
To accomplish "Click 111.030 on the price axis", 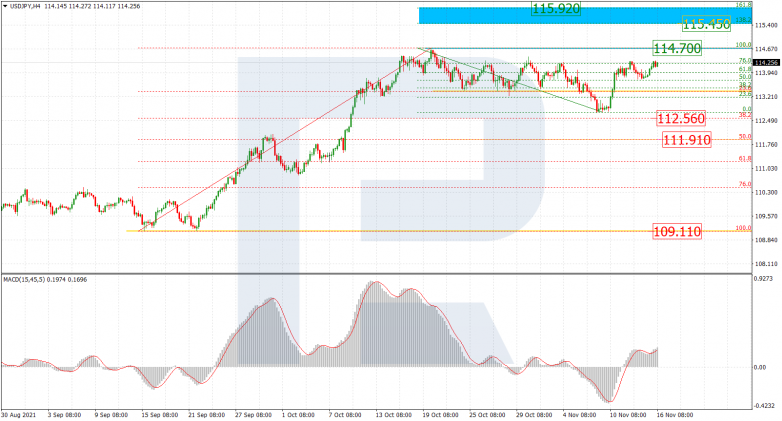I will click(767, 169).
